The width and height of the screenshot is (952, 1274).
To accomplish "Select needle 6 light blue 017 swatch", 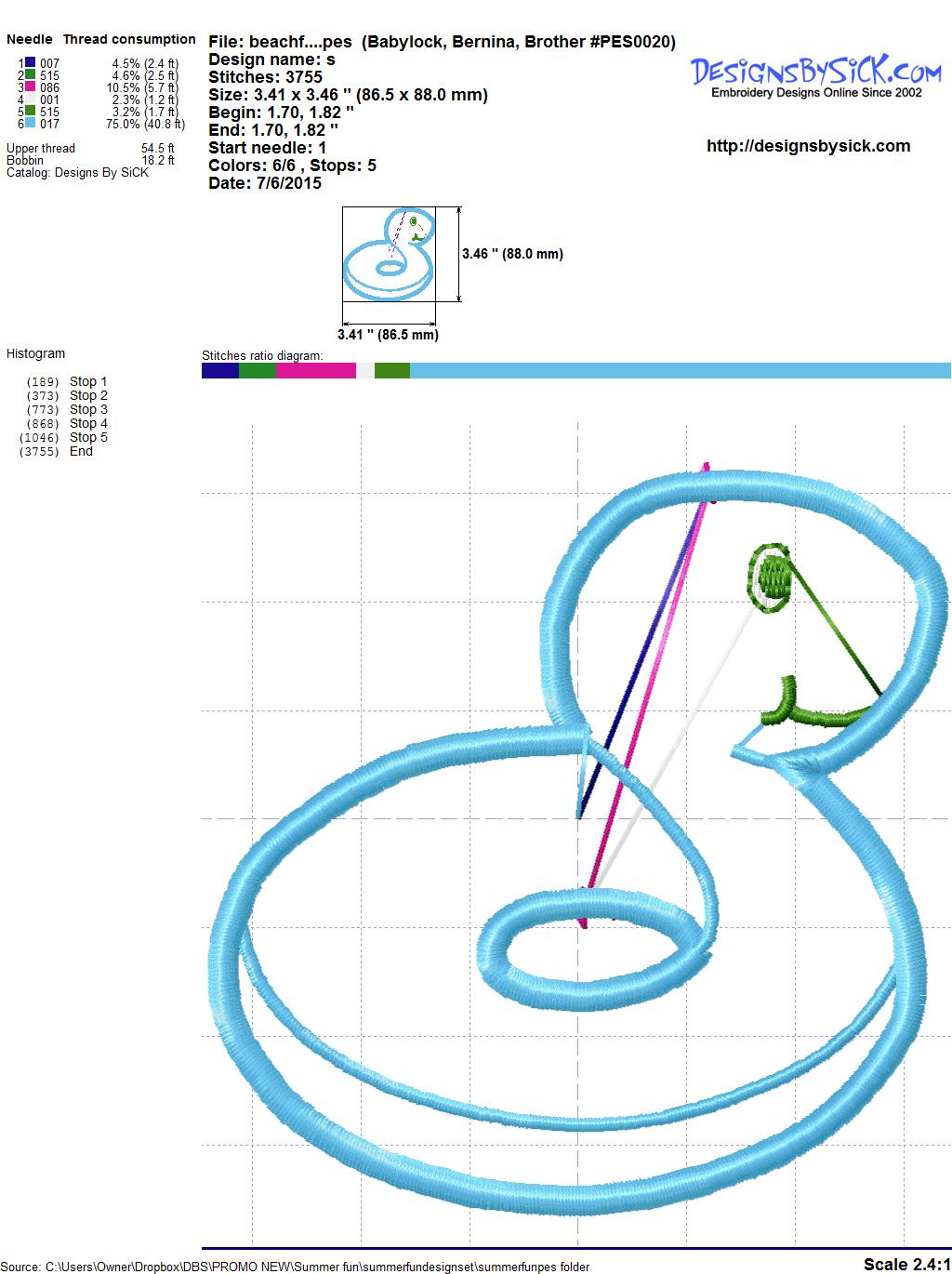I will [x=31, y=124].
